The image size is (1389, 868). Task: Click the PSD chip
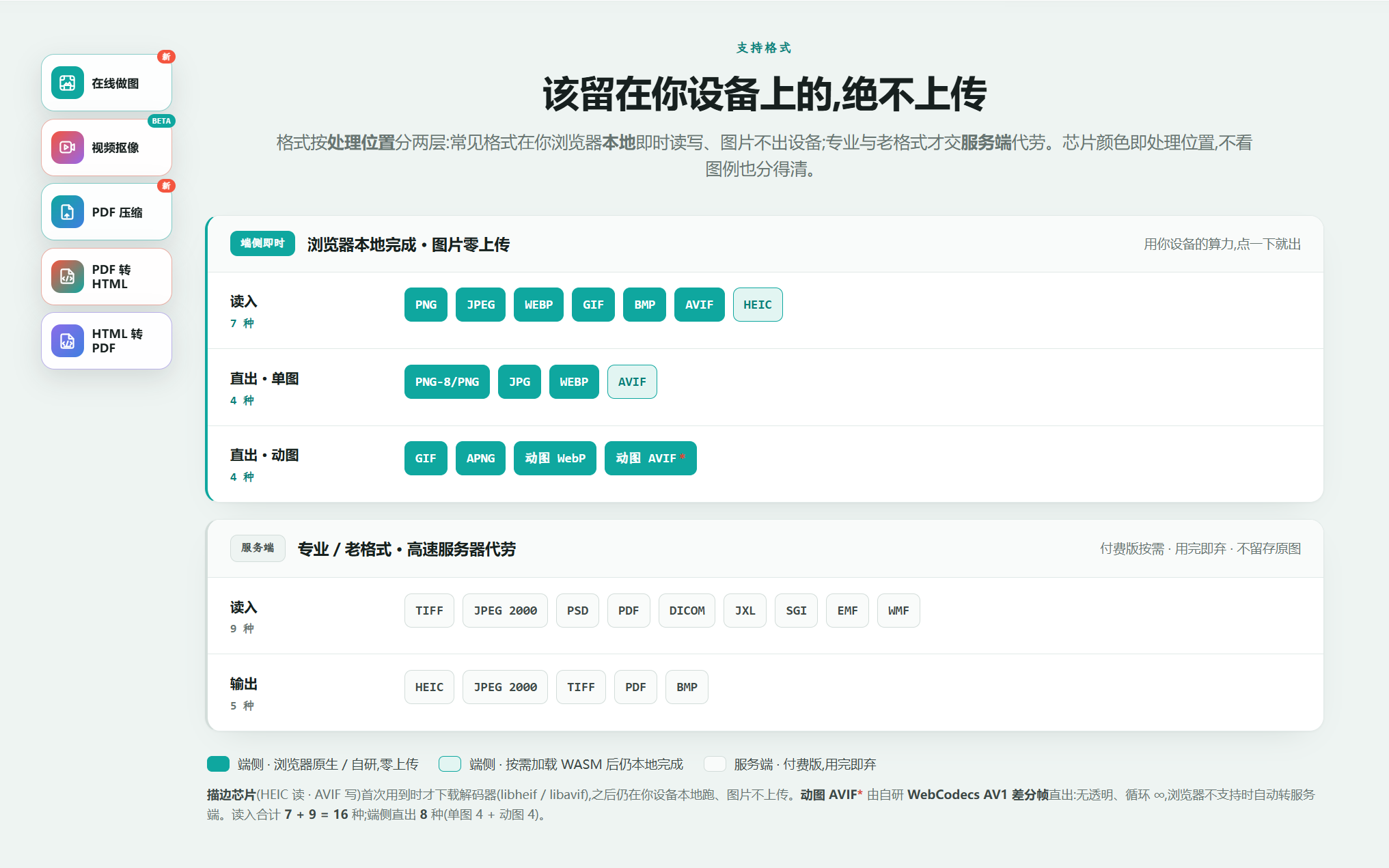(577, 611)
